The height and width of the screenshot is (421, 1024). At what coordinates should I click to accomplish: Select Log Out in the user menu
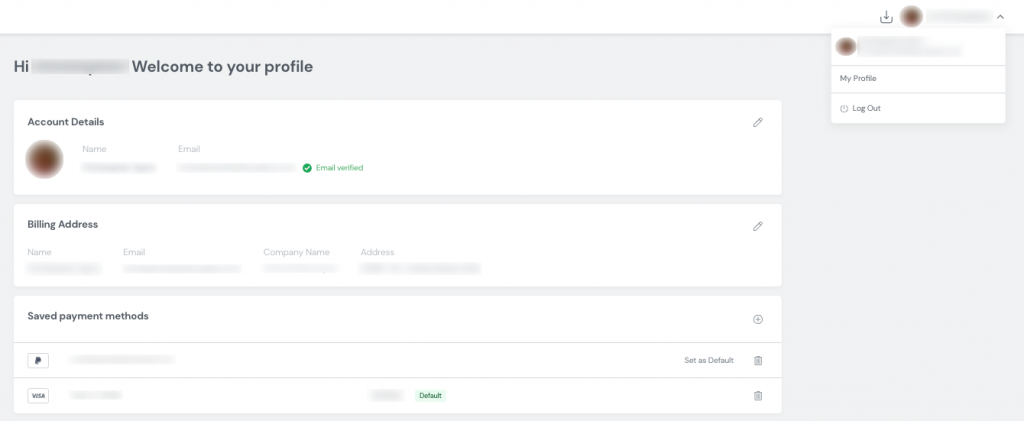[866, 108]
